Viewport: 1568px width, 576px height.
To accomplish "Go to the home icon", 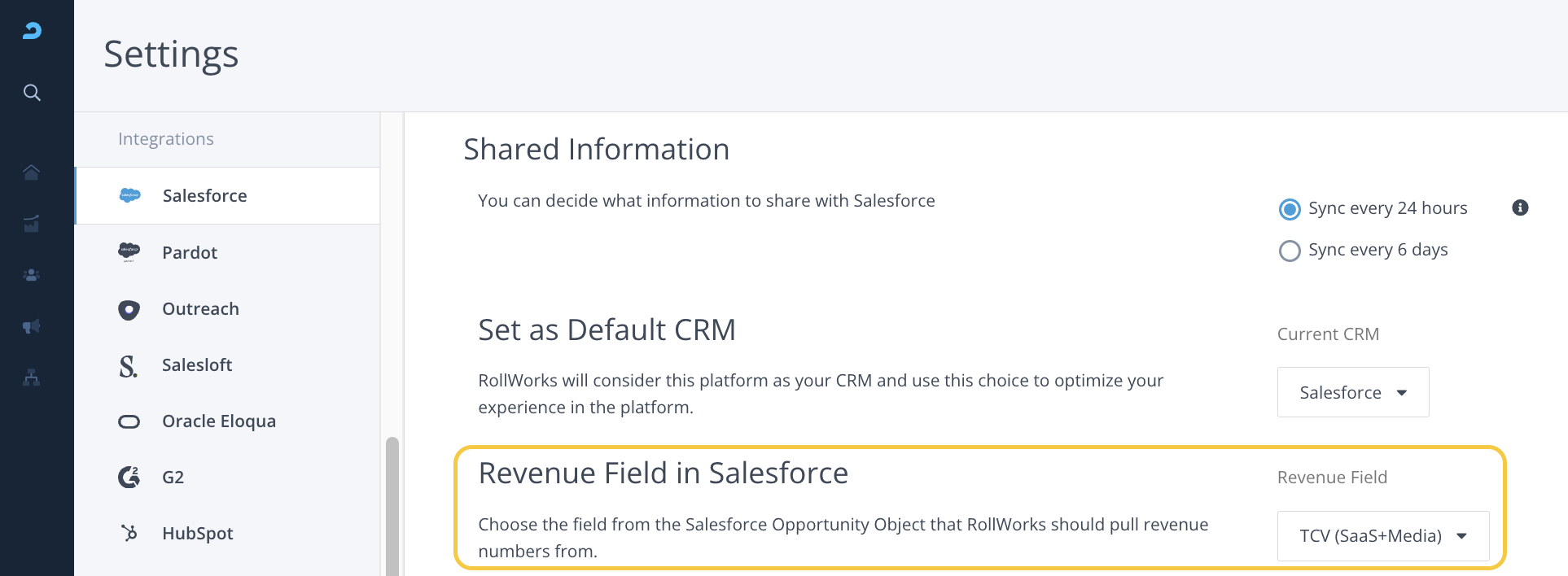I will click(x=32, y=172).
